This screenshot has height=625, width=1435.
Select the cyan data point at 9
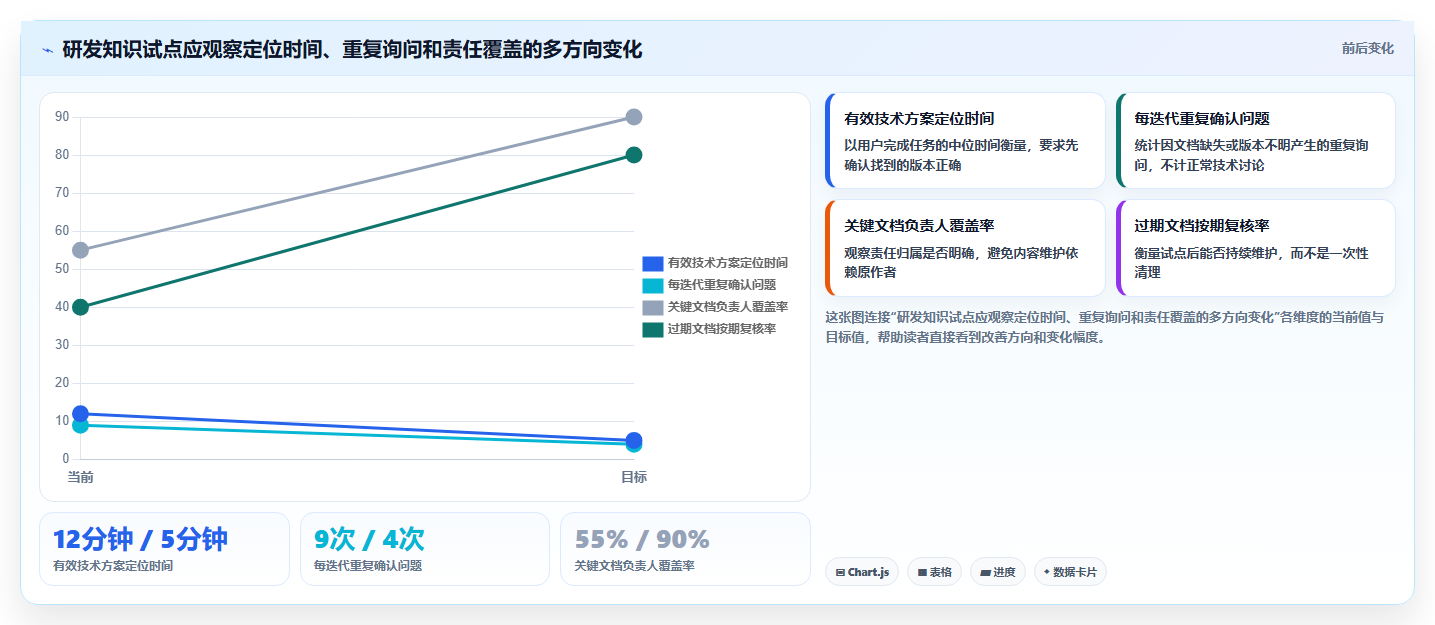pyautogui.click(x=81, y=426)
